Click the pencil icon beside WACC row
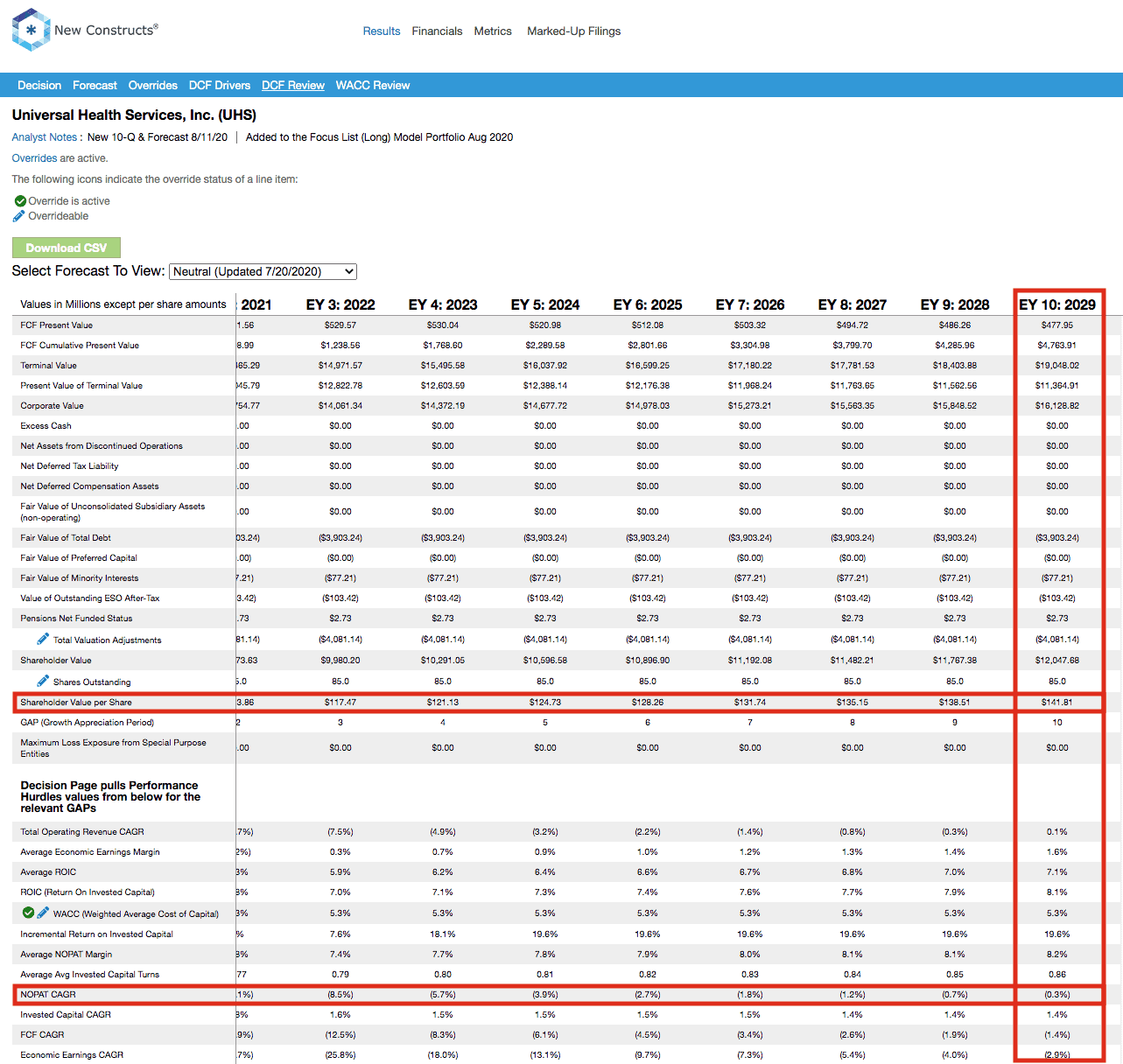Screen dimensions: 1123x1064 43,913
